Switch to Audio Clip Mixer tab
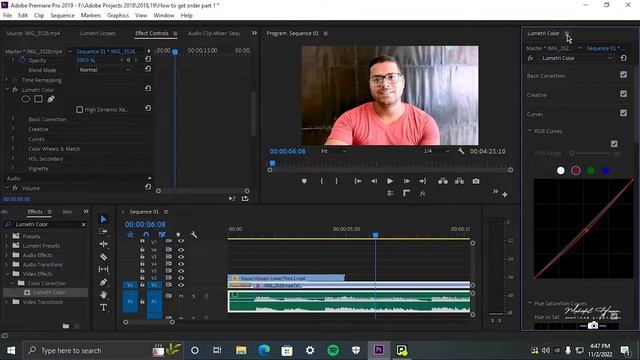Screen dimensions: 640x360 point(214,33)
